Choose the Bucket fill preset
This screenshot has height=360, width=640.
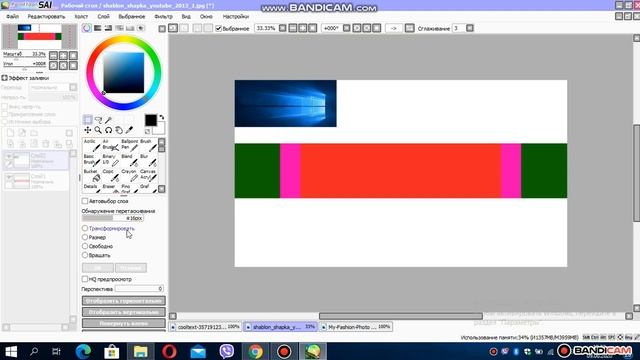click(x=92, y=175)
